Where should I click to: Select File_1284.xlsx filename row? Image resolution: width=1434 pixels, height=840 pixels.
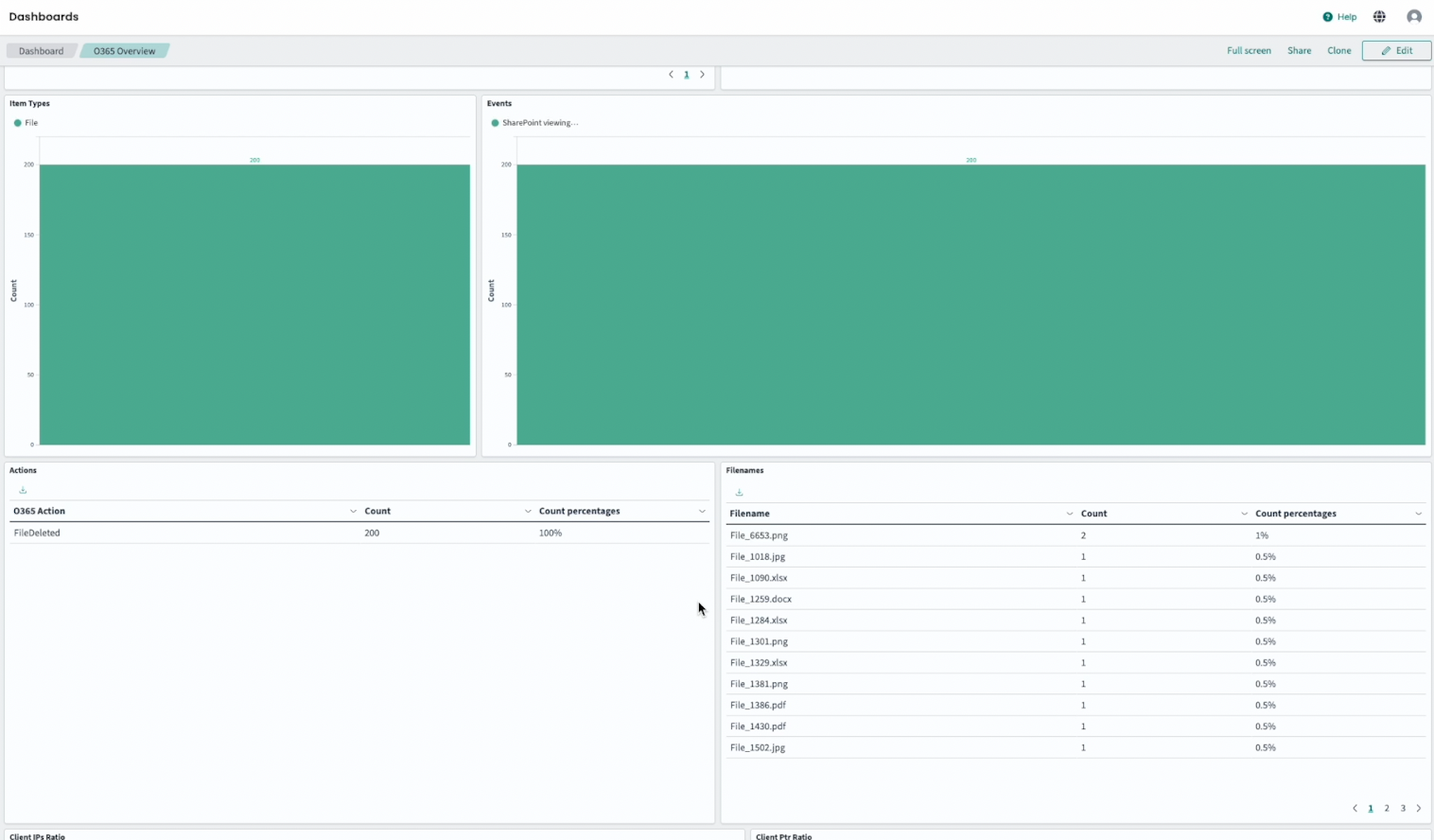(x=1075, y=621)
